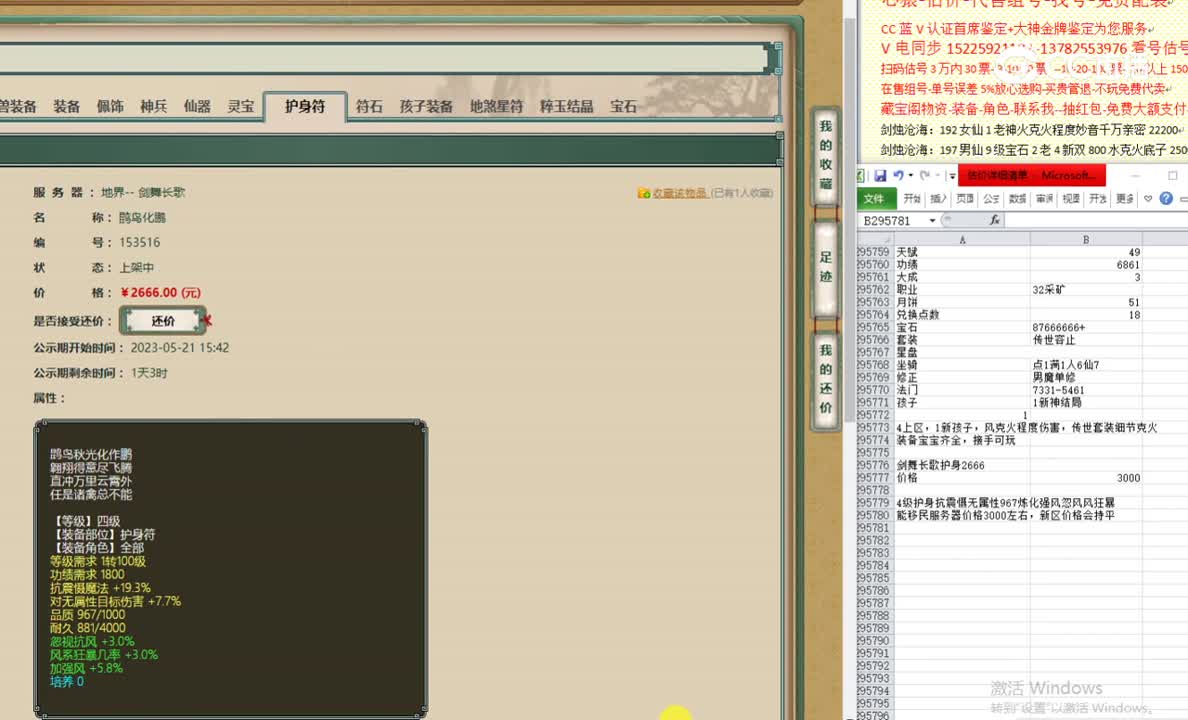Undo the last action in Excel
This screenshot has height=720, width=1188.
[900, 175]
